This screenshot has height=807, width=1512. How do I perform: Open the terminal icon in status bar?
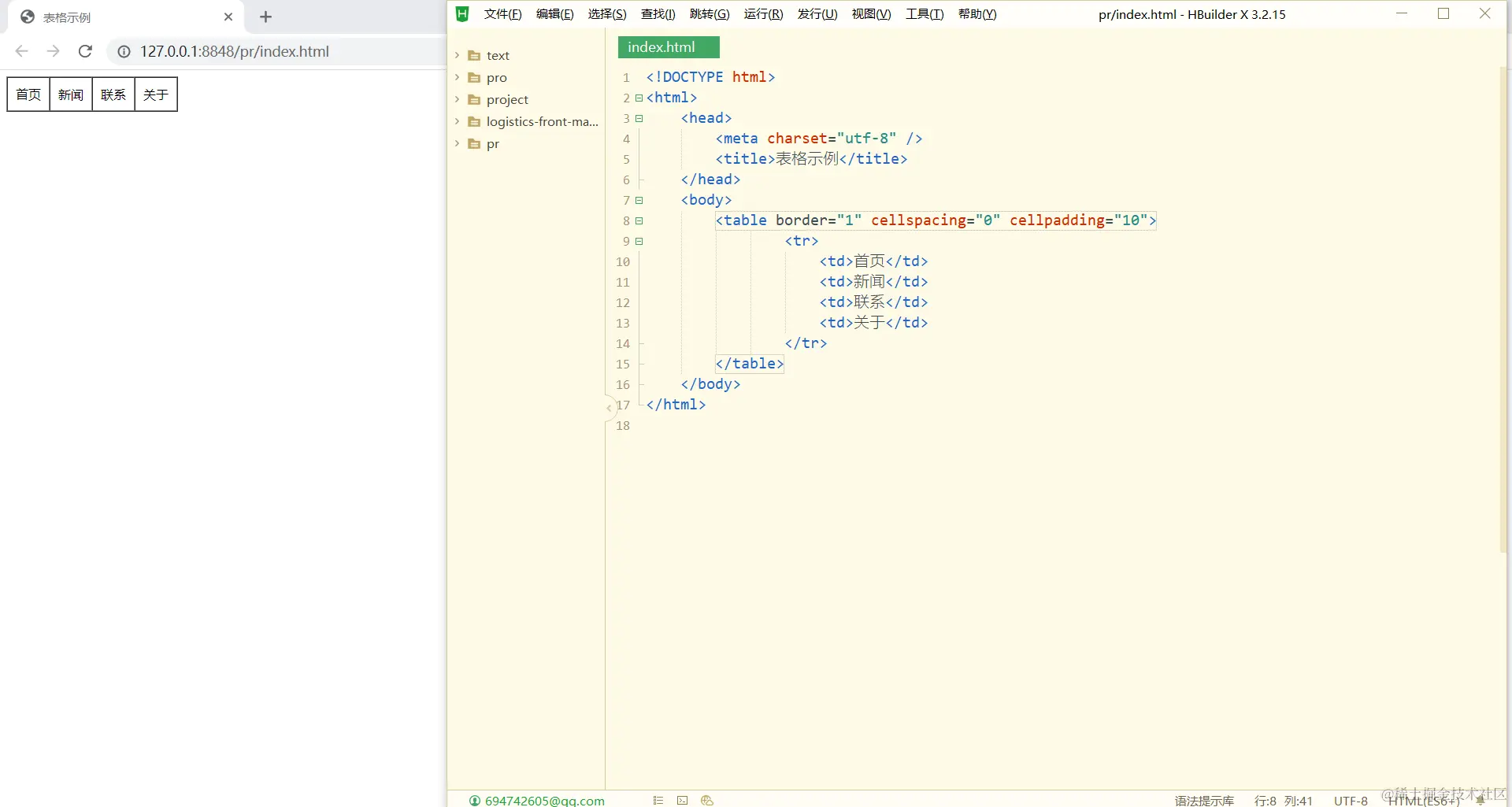[x=682, y=800]
